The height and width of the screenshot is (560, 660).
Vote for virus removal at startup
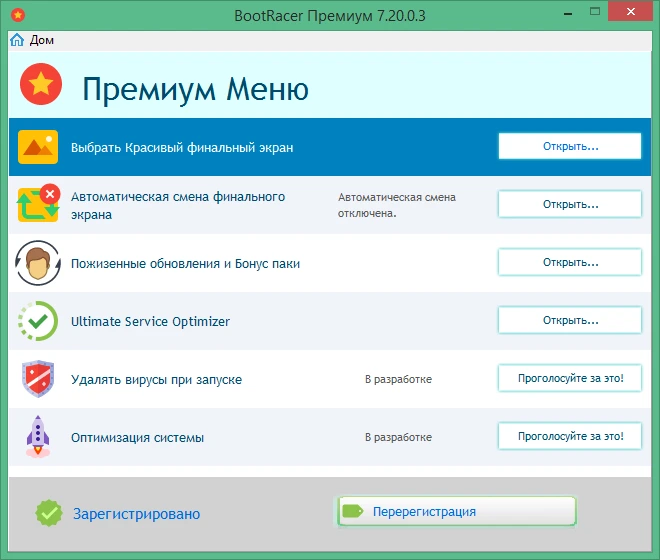click(570, 378)
